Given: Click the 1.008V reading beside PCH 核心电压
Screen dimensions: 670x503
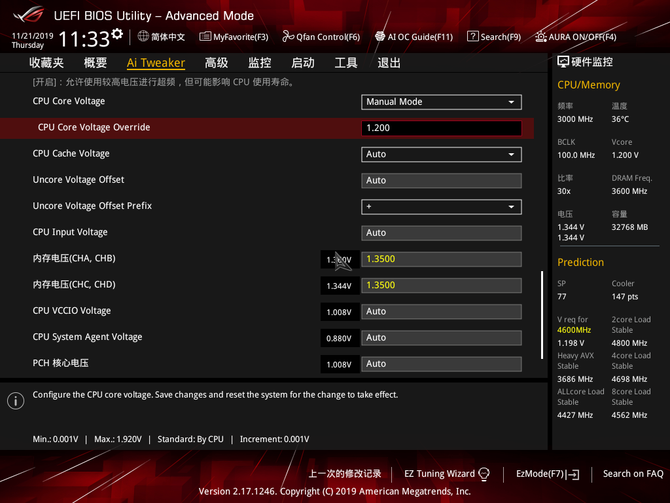Looking at the screenshot, I should pos(339,365).
